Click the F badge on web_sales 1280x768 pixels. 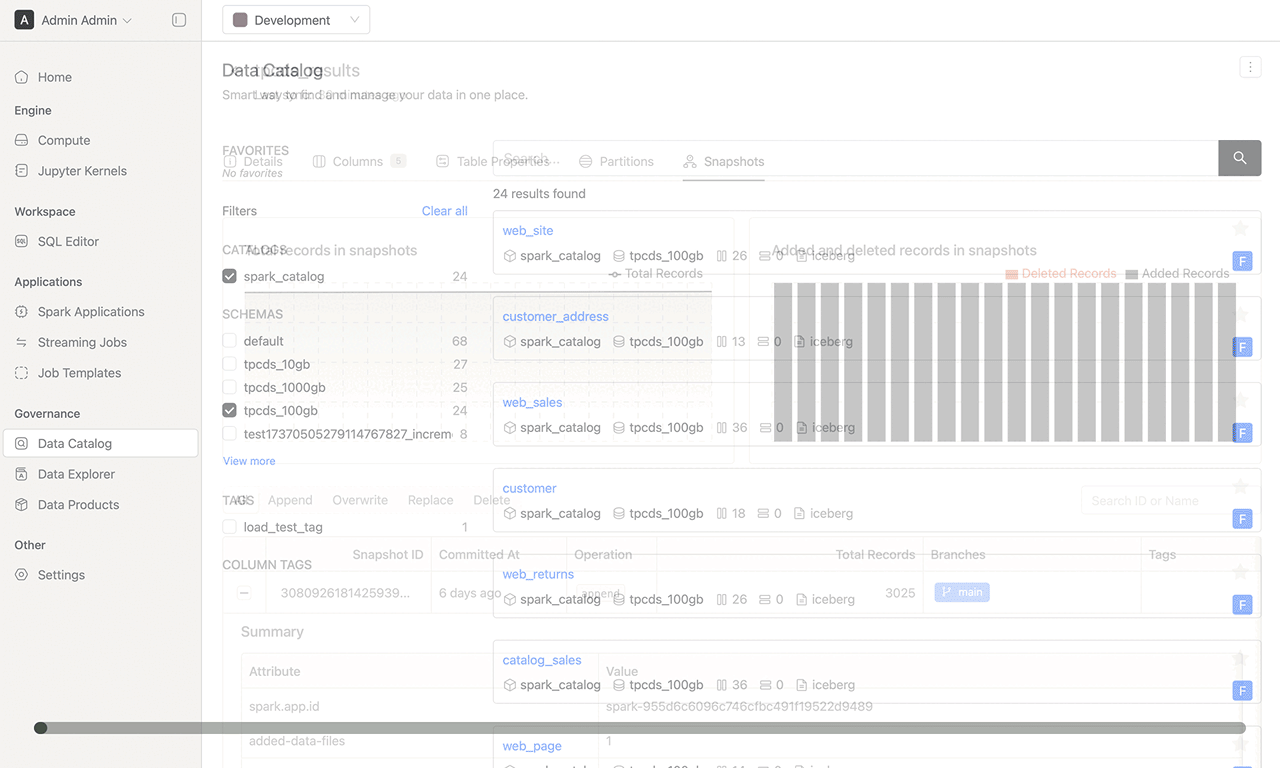(x=1242, y=433)
